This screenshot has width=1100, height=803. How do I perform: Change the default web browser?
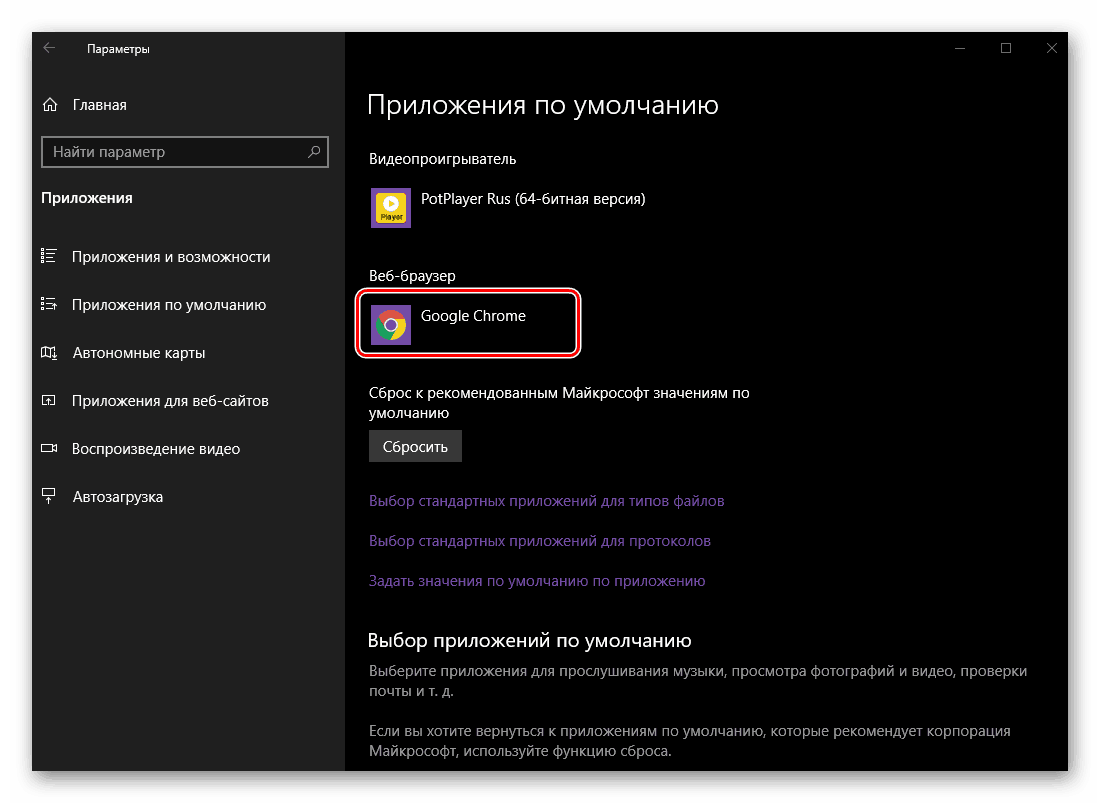pyautogui.click(x=467, y=322)
